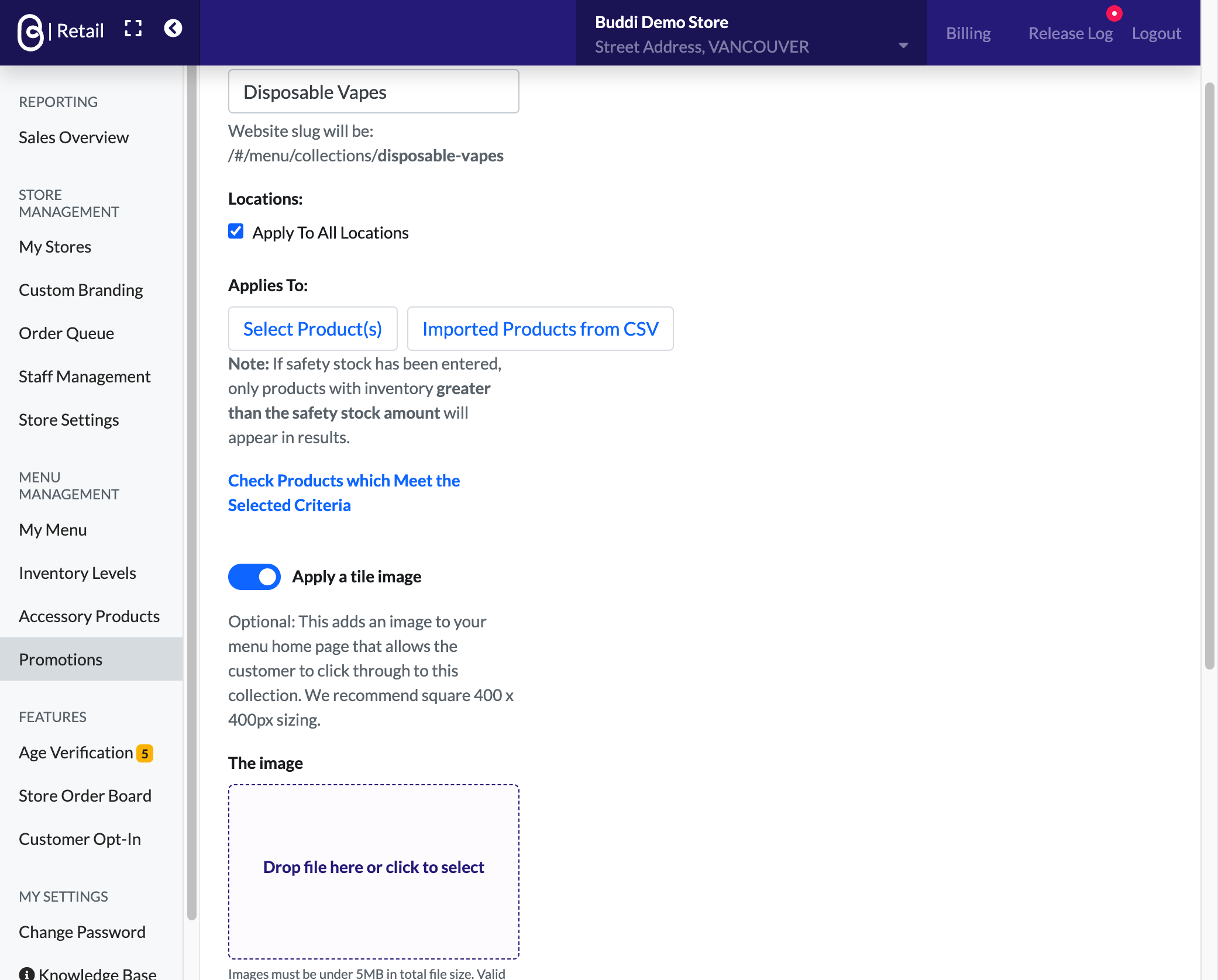The image size is (1218, 980).
Task: Click the Knowledge Base label
Action: coord(98,973)
